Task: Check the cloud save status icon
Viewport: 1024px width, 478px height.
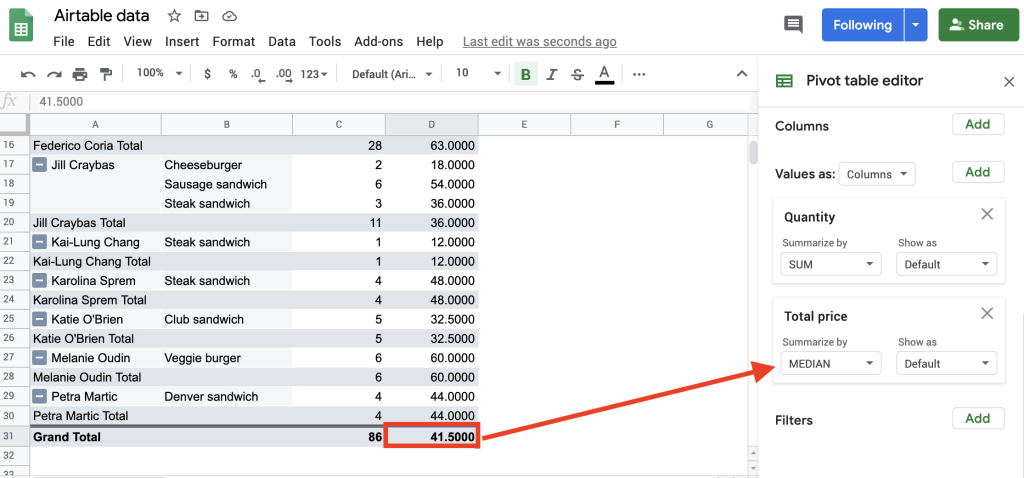Action: (229, 16)
